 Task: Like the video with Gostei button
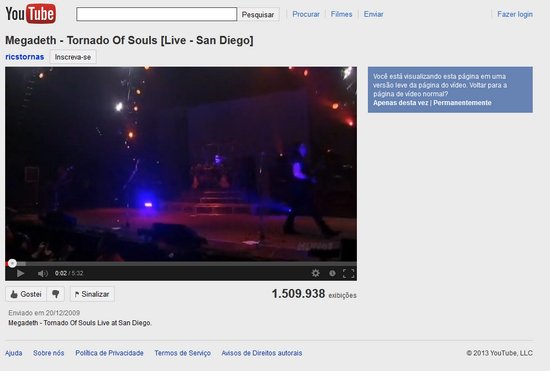click(26, 294)
